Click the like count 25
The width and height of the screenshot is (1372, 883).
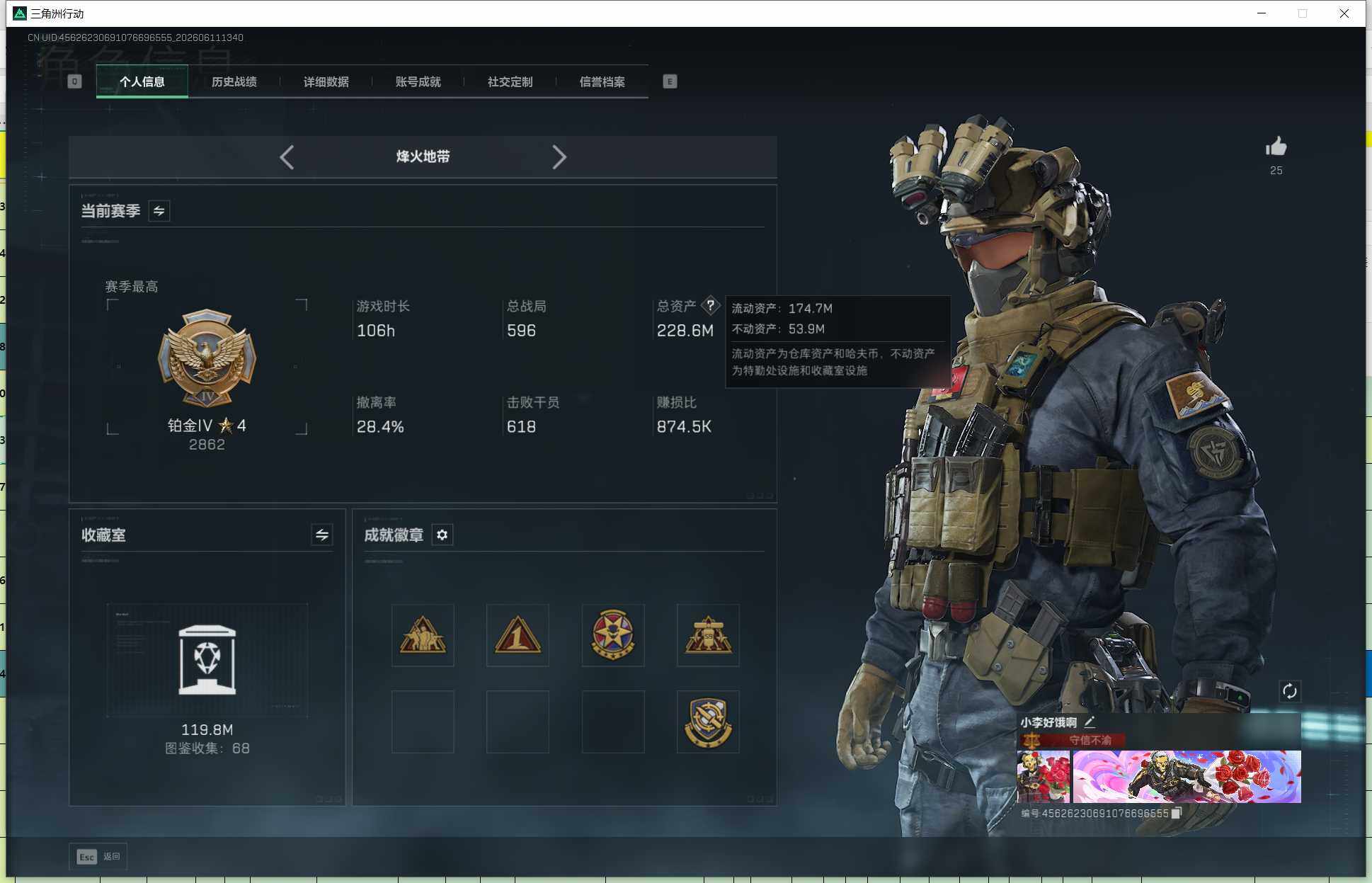[1276, 171]
